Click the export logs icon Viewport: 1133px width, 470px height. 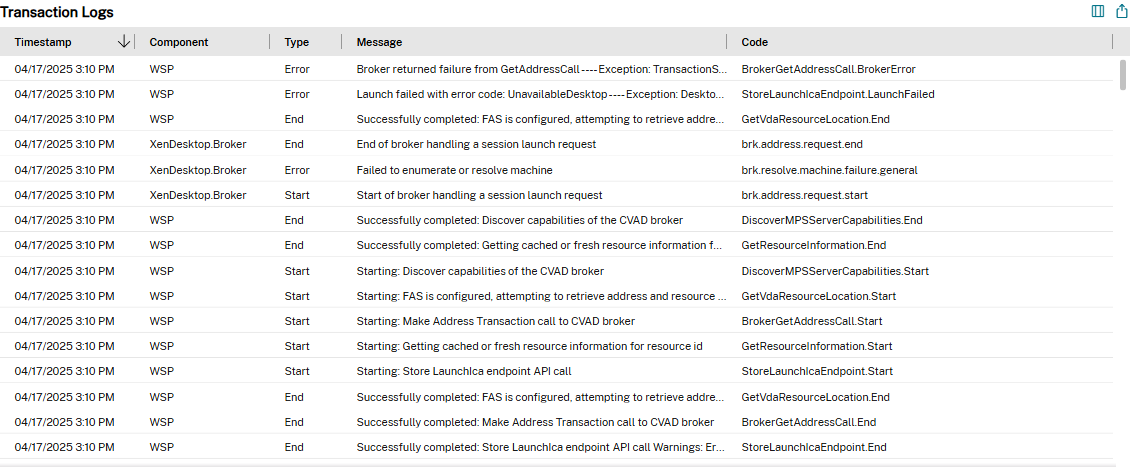tap(1122, 12)
